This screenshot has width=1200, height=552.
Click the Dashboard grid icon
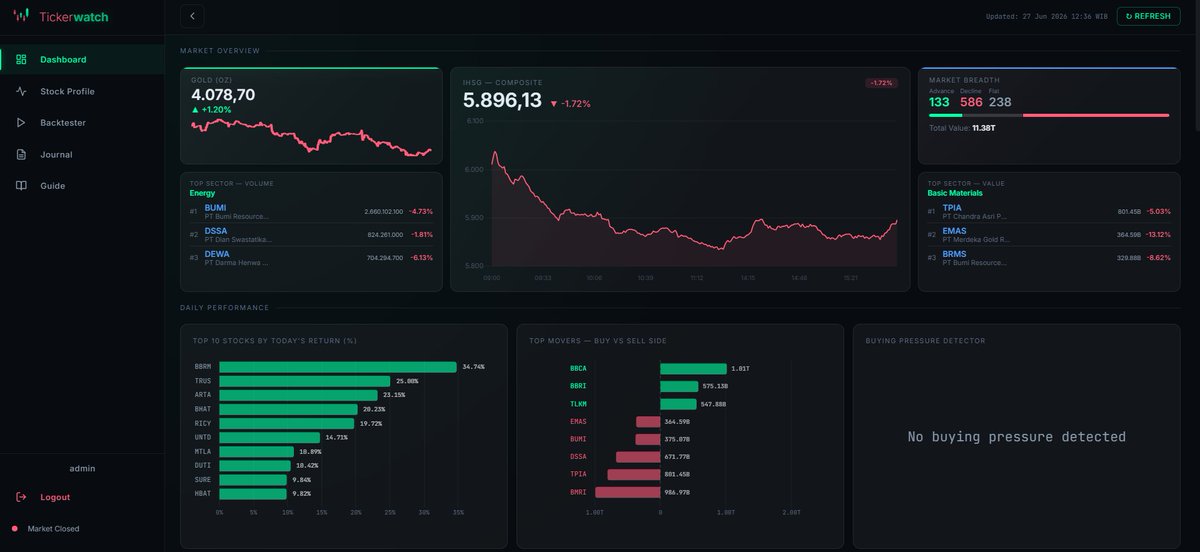pos(21,59)
